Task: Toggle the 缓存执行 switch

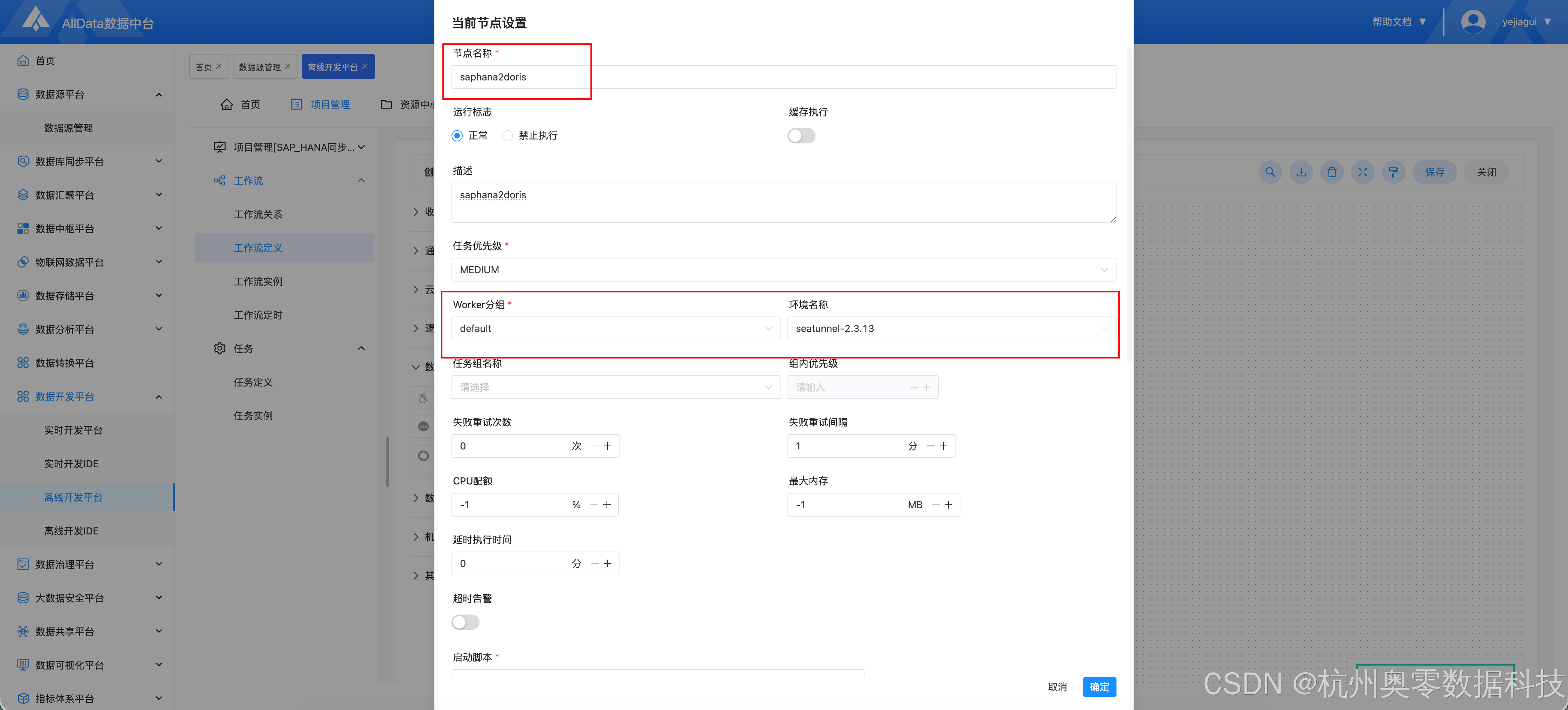Action: (801, 136)
